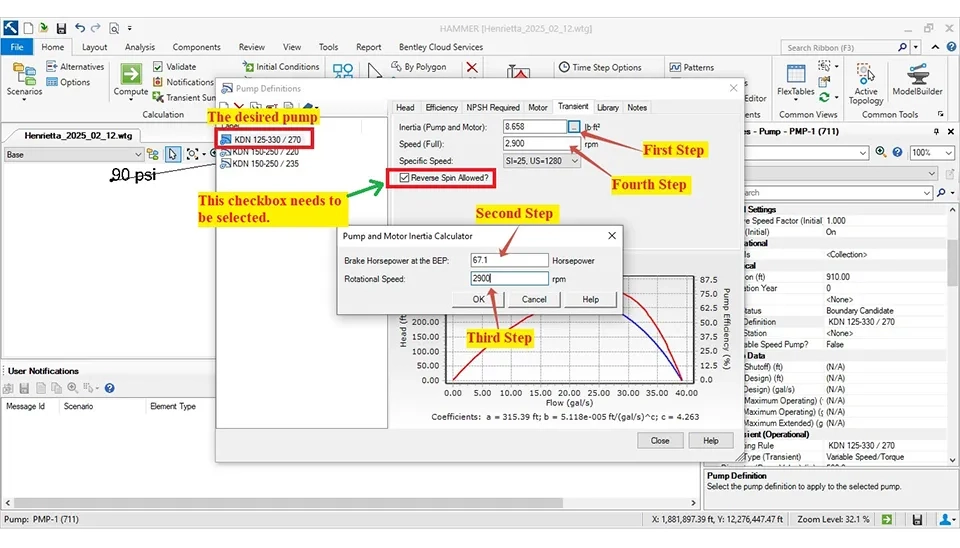Click Cancel in the Inertia Calculator dialog
This screenshot has width=960, height=548.
coord(534,299)
